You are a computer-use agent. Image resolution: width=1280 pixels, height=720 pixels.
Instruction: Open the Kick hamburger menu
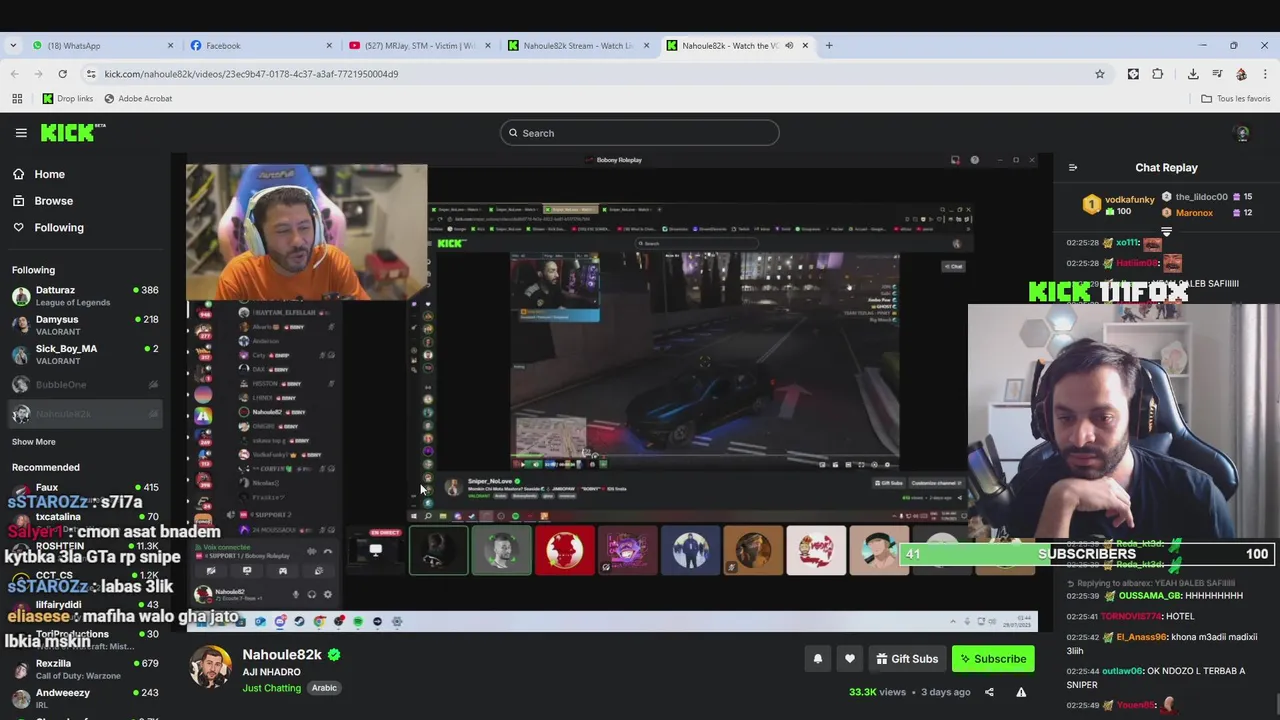[21, 132]
